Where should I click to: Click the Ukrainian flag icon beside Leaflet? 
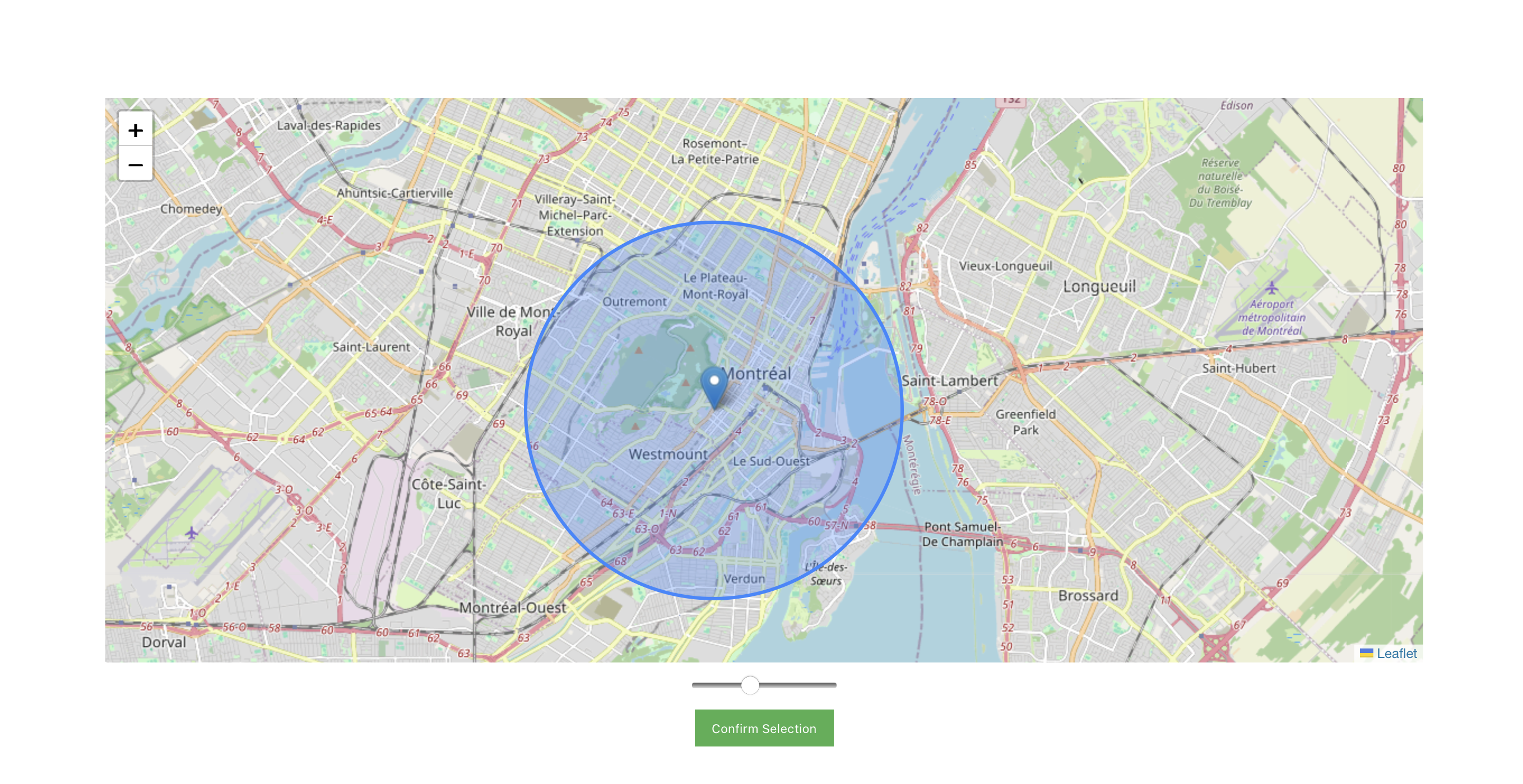click(1366, 653)
